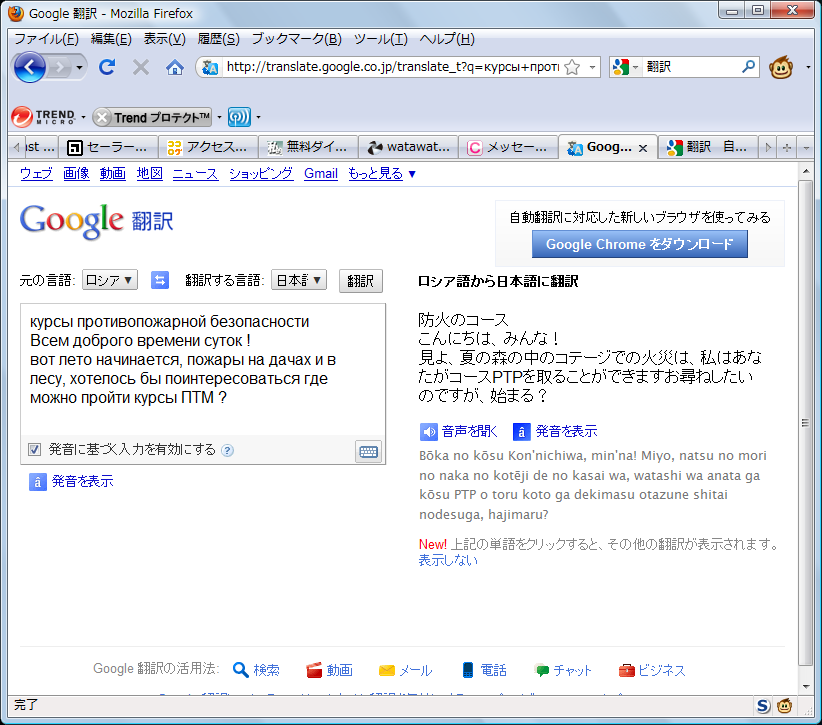Switch to the セーラー tab

[x=109, y=147]
